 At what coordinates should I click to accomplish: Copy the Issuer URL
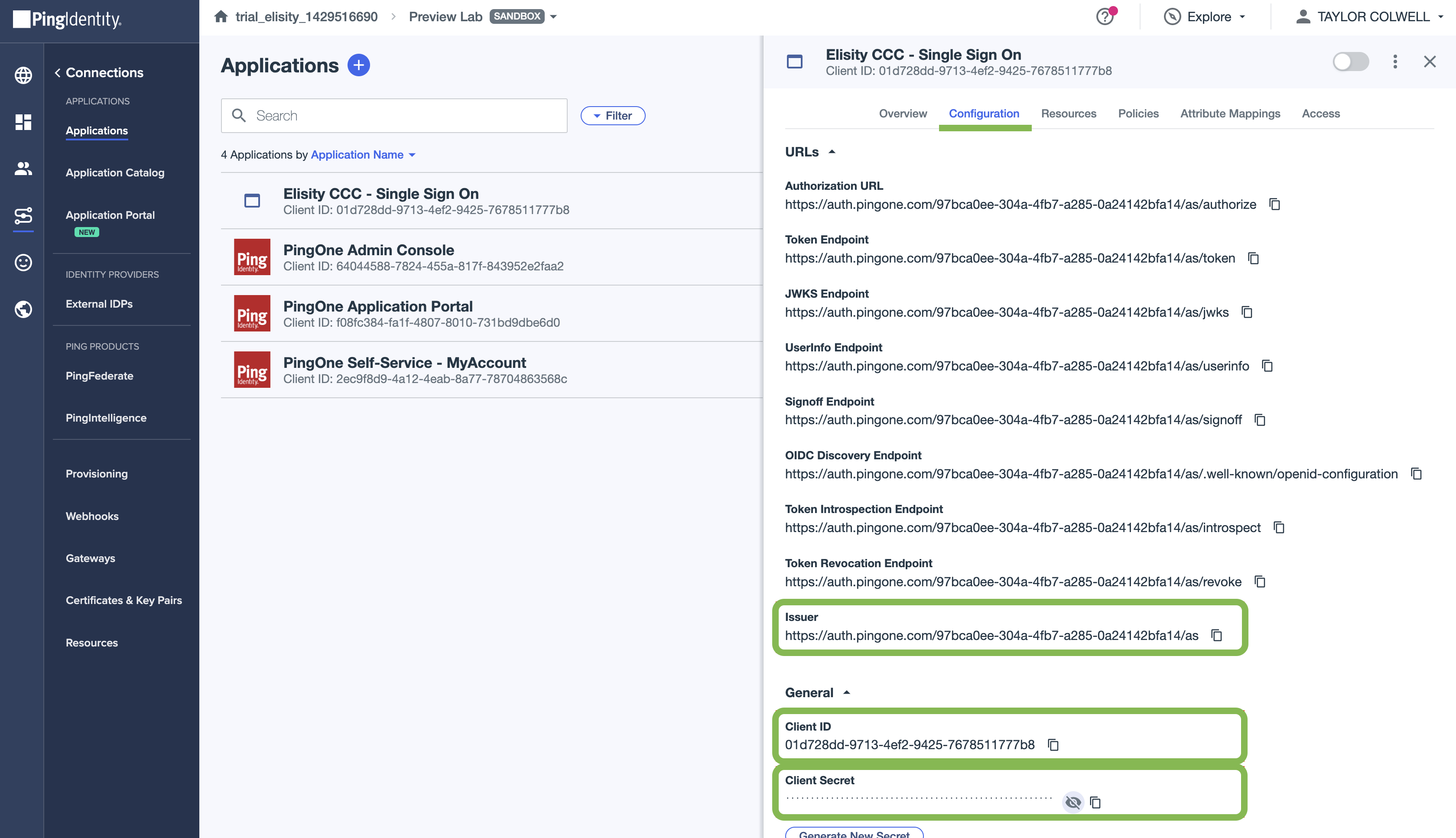click(x=1216, y=635)
